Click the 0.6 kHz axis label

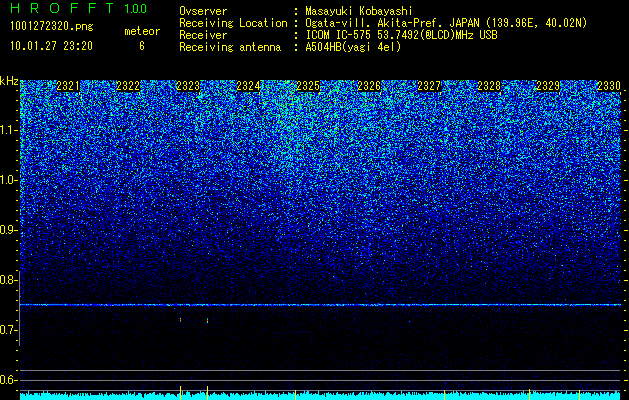point(8,380)
